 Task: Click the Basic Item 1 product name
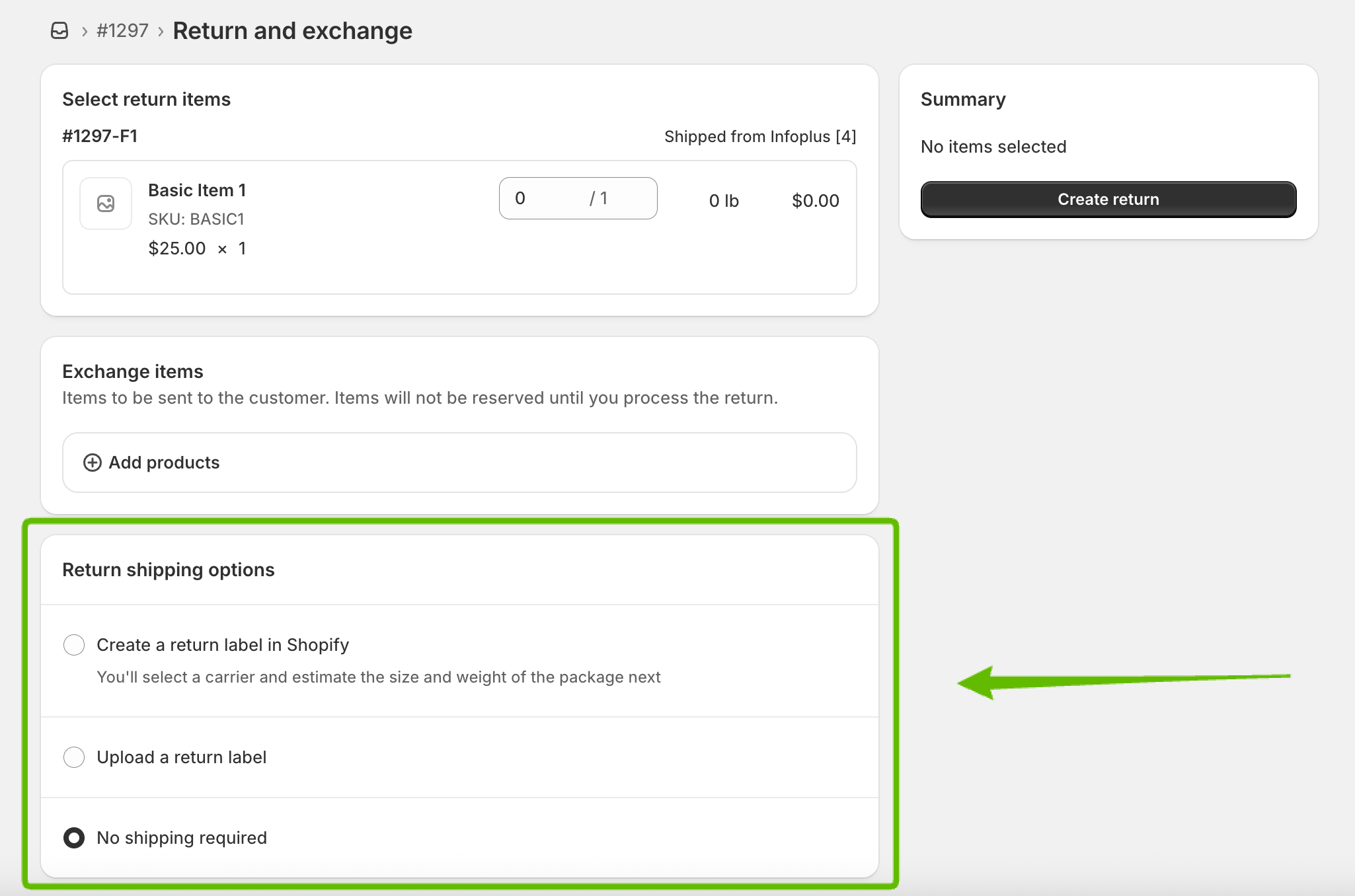(x=197, y=190)
